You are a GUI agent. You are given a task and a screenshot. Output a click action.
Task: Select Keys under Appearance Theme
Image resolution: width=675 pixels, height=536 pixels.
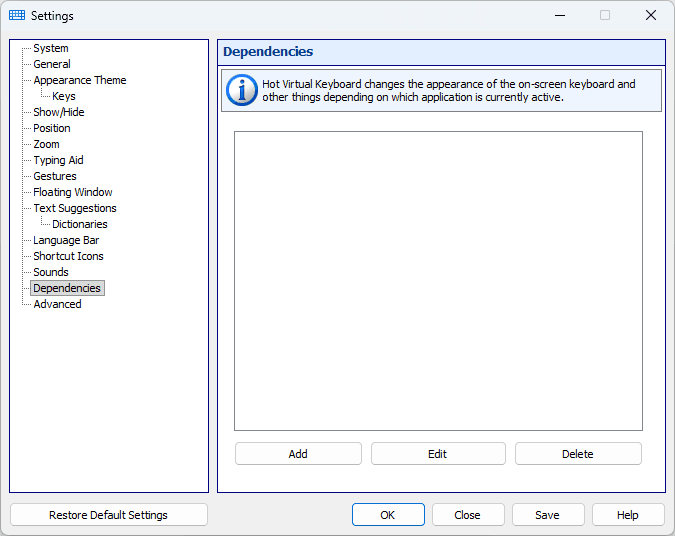click(x=64, y=96)
